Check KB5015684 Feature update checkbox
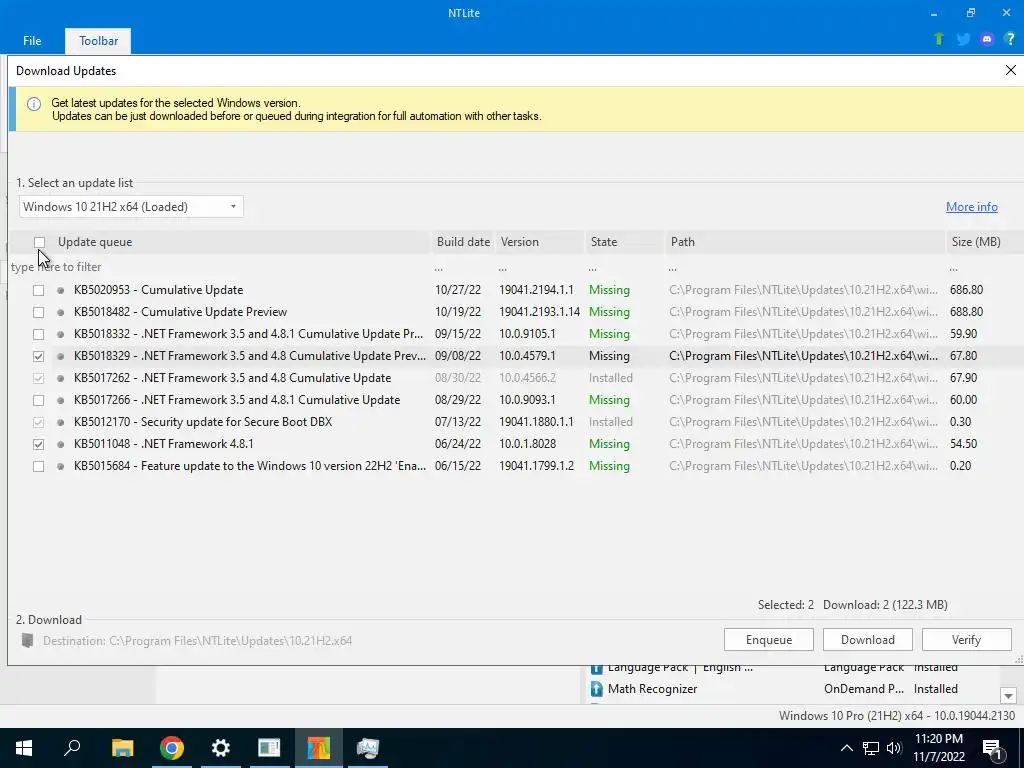This screenshot has height=768, width=1024. click(39, 466)
